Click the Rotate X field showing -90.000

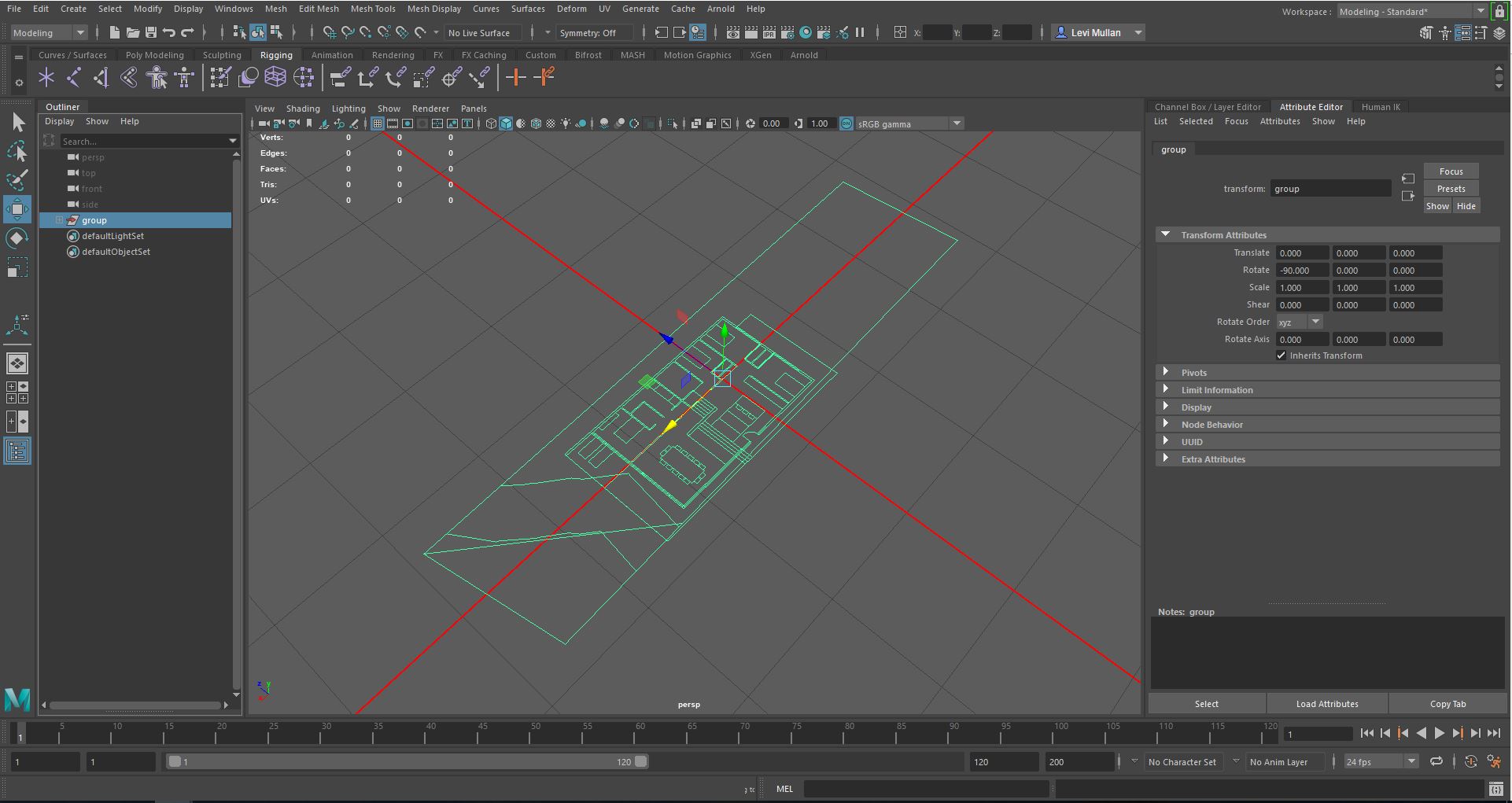(x=1303, y=271)
